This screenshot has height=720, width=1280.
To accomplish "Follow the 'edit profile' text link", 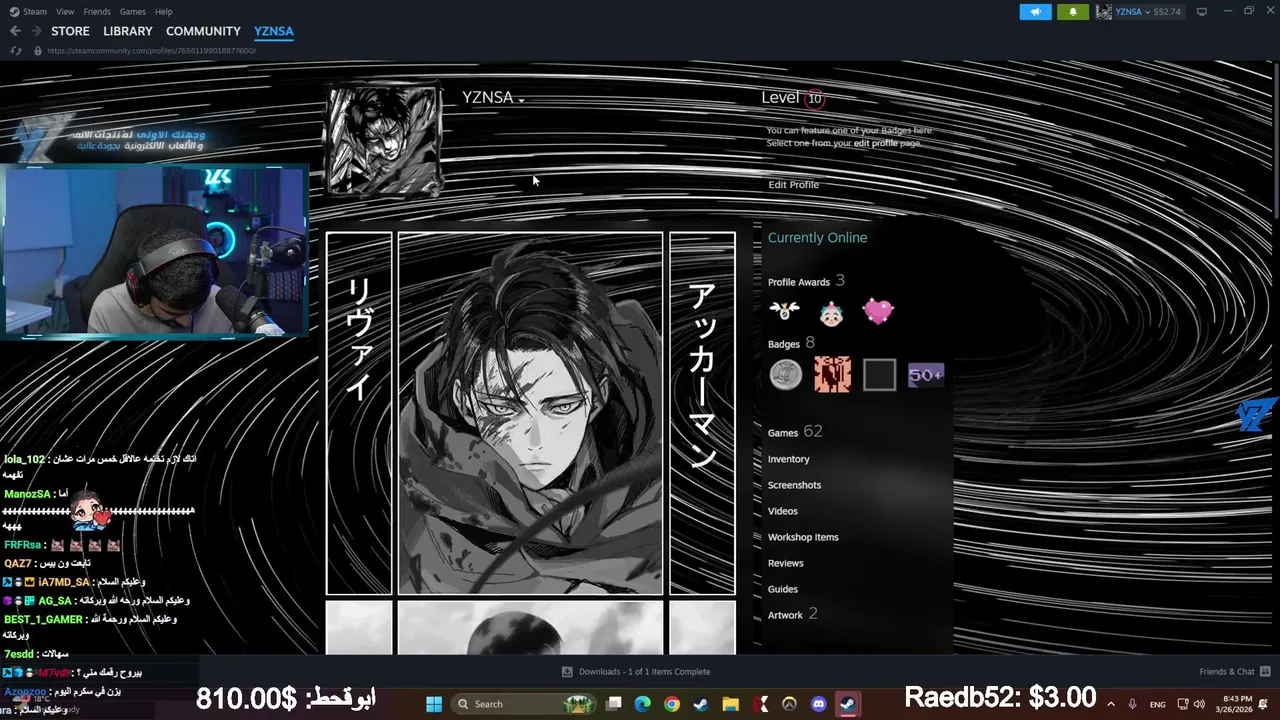I will [875, 143].
